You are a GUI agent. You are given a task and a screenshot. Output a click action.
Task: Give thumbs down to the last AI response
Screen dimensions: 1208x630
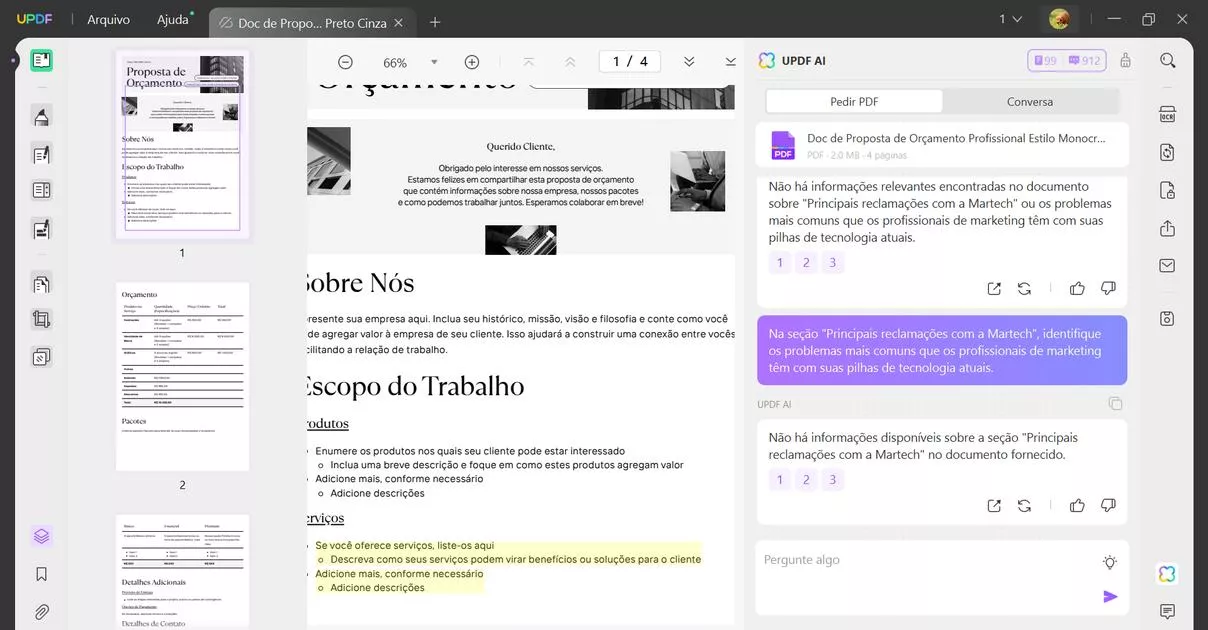(x=1108, y=505)
